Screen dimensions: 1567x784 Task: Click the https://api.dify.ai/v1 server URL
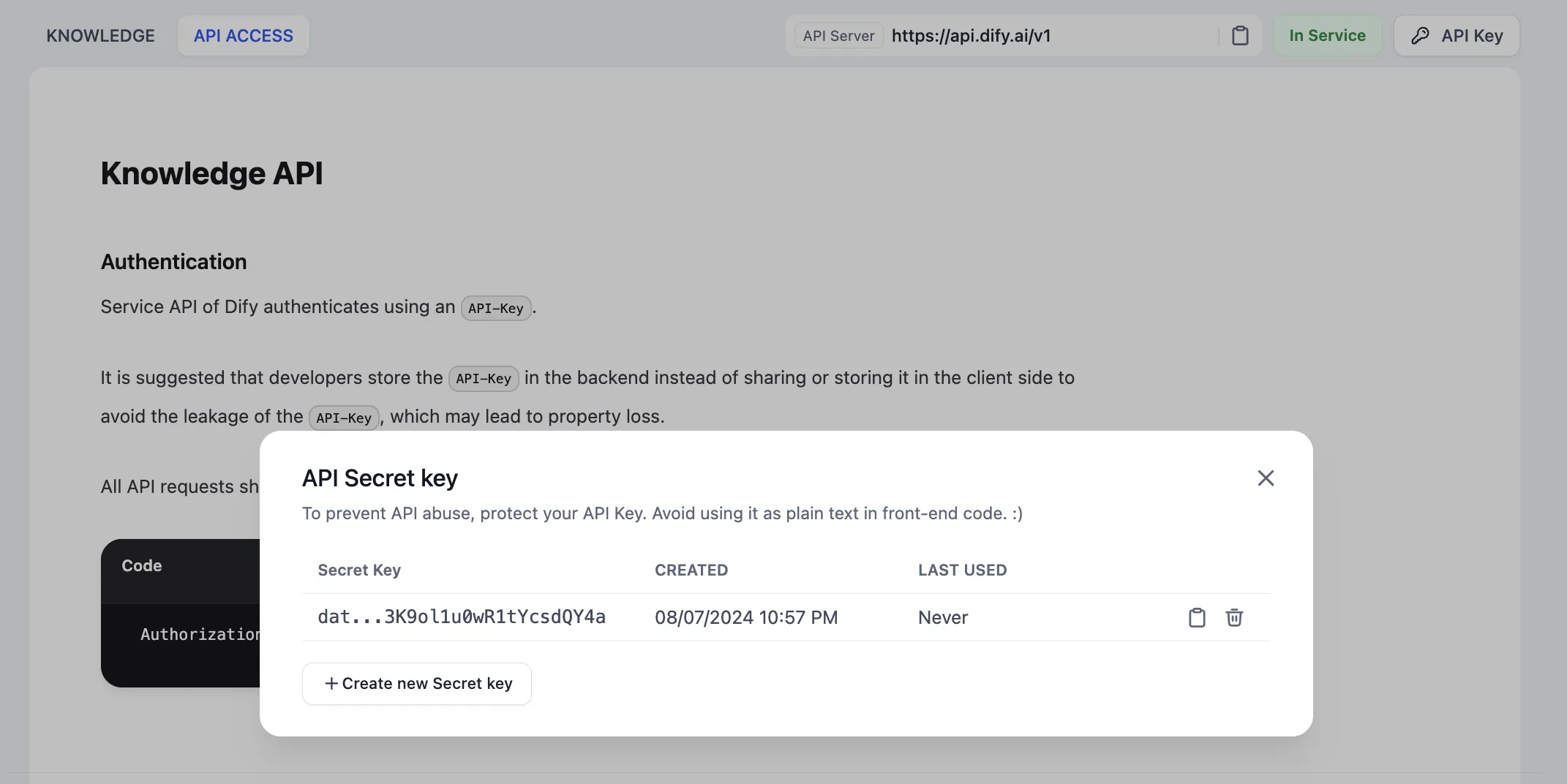tap(971, 36)
